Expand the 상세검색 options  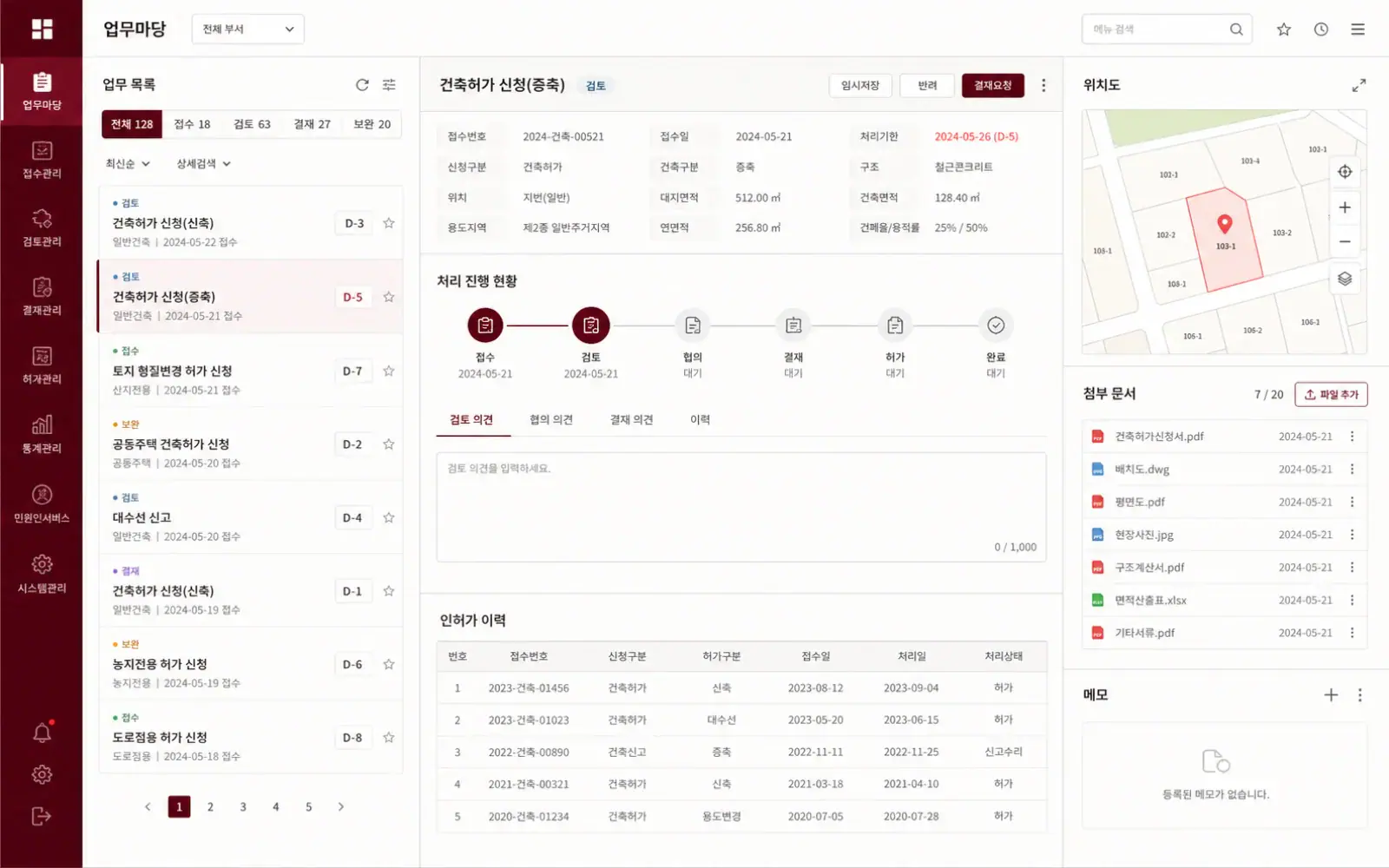coord(204,163)
